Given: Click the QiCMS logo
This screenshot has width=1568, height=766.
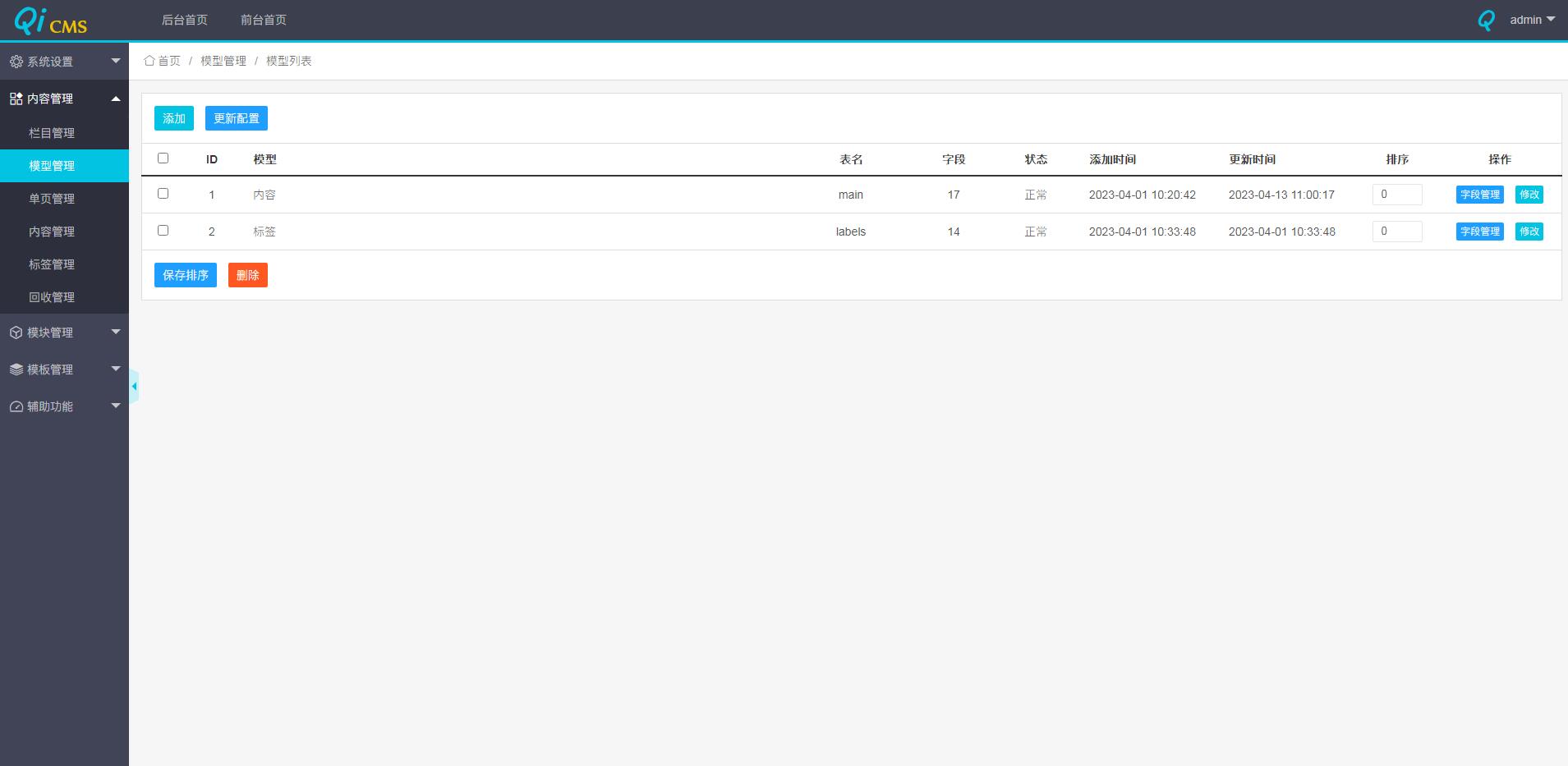Looking at the screenshot, I should pos(50,21).
